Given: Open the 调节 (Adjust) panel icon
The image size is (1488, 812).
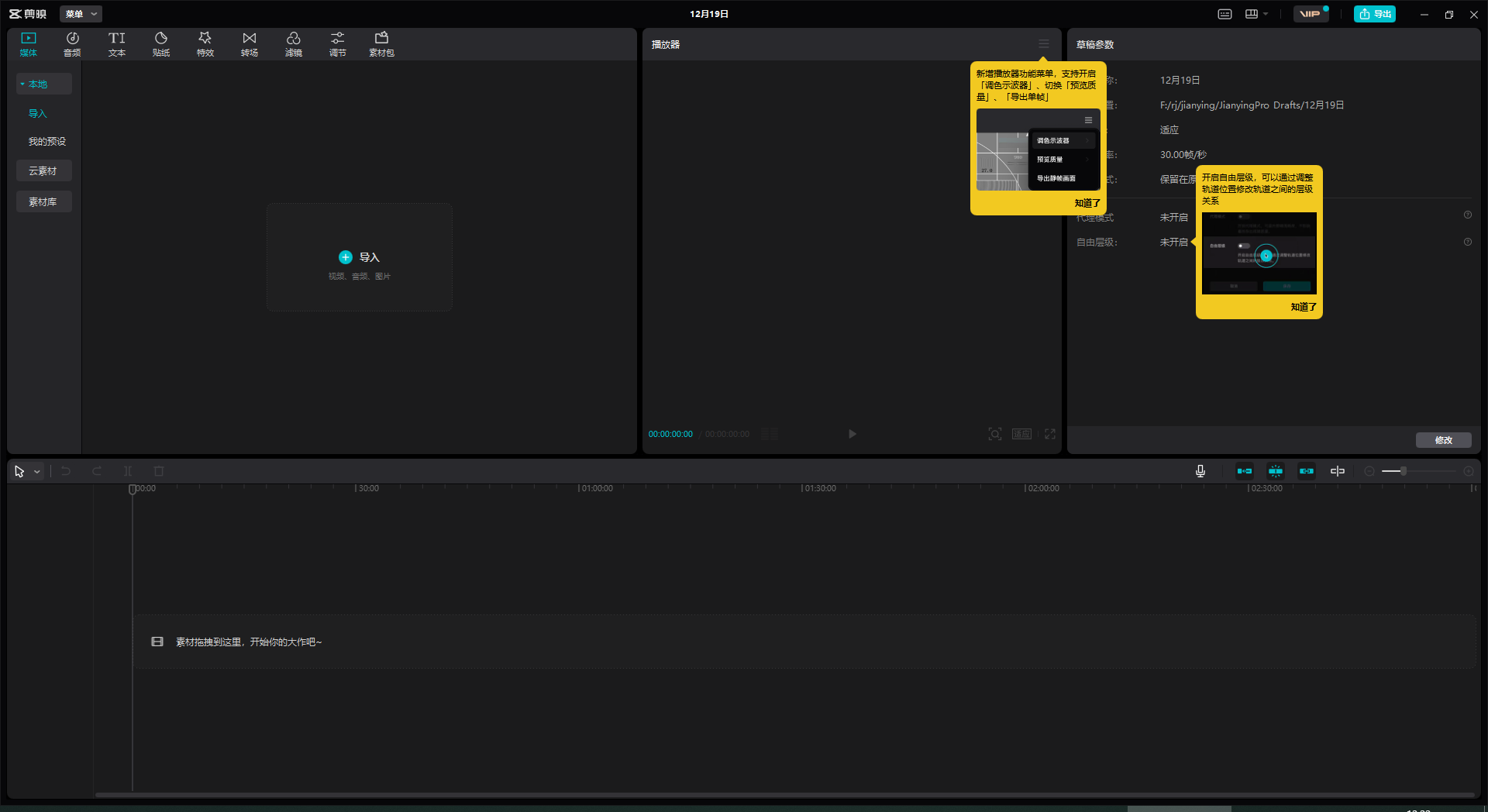Looking at the screenshot, I should (x=338, y=44).
